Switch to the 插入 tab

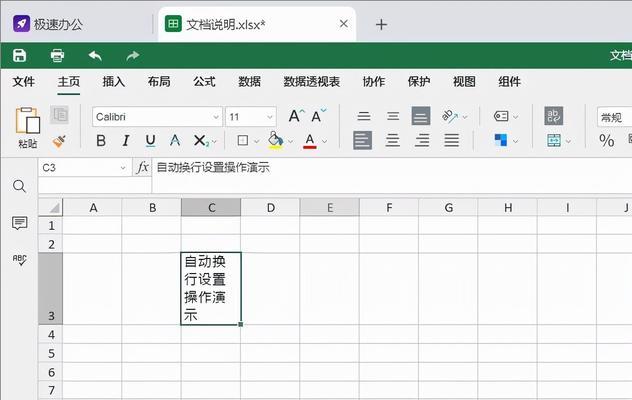[114, 82]
